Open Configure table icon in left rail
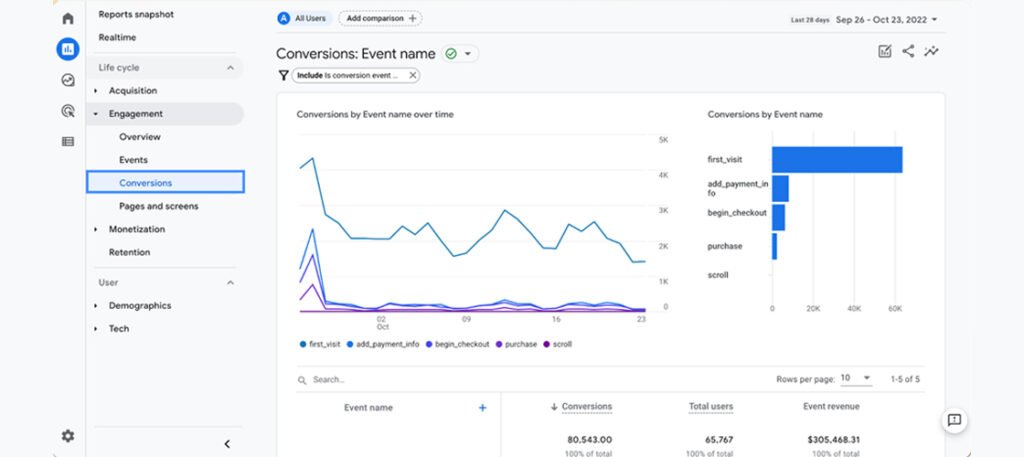The height and width of the screenshot is (457, 1024). (67, 142)
